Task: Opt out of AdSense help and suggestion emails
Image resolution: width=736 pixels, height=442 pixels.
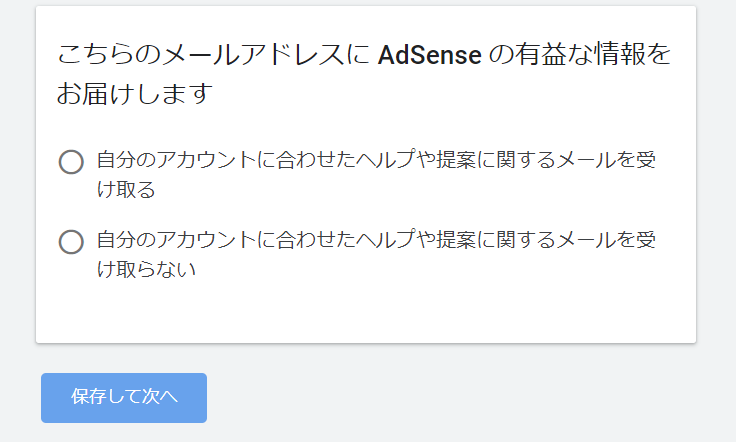Action: coord(71,242)
